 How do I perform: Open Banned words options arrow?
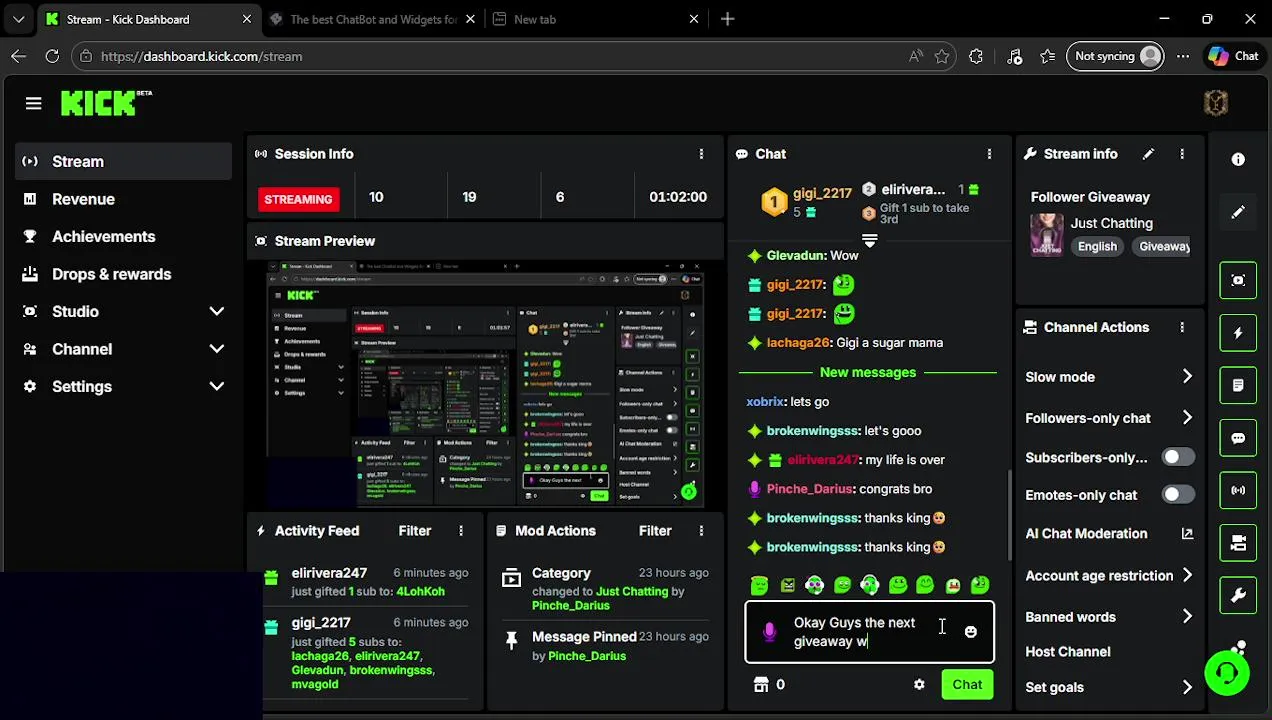[1187, 617]
